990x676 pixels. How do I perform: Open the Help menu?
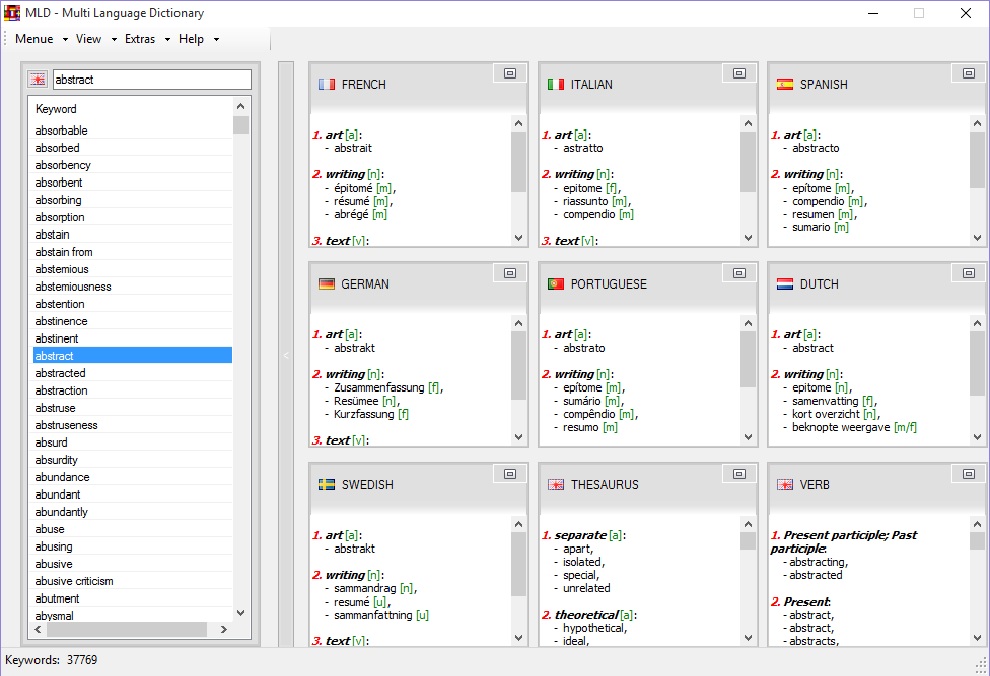pos(198,39)
